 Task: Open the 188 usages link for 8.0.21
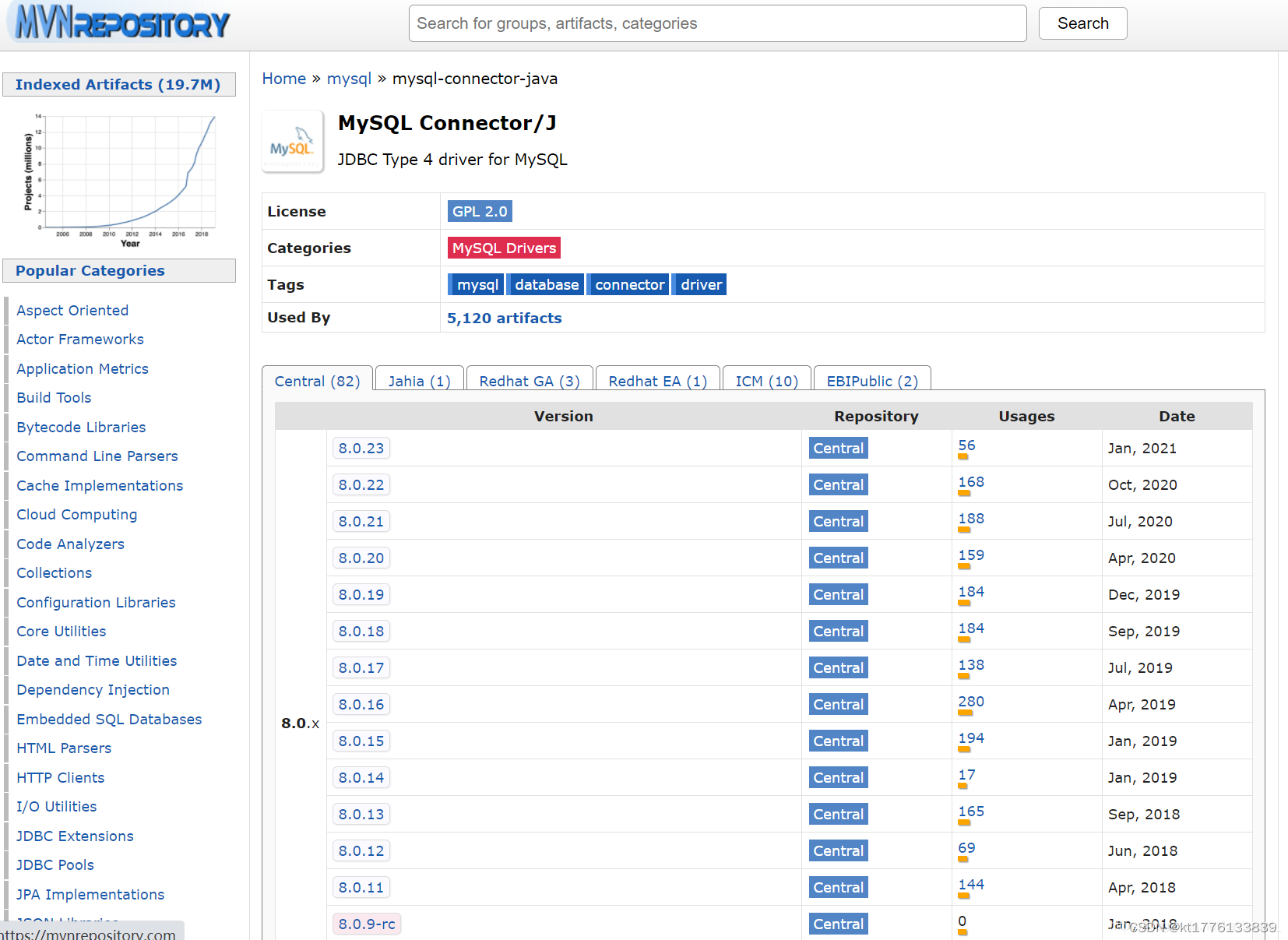point(971,519)
